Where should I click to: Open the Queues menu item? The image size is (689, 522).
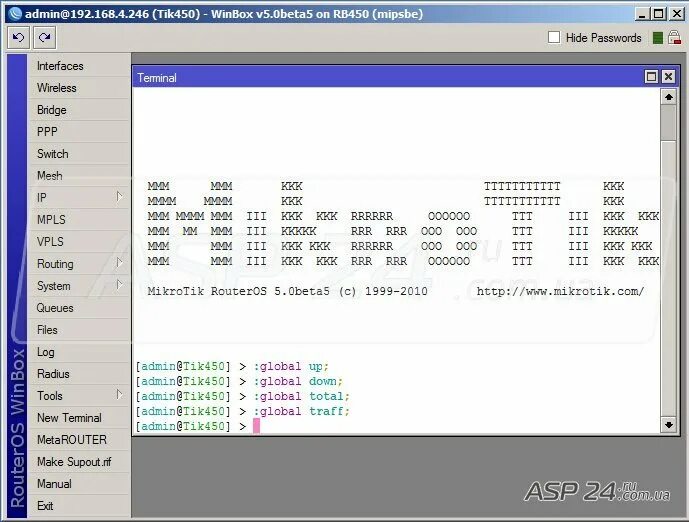point(79,308)
